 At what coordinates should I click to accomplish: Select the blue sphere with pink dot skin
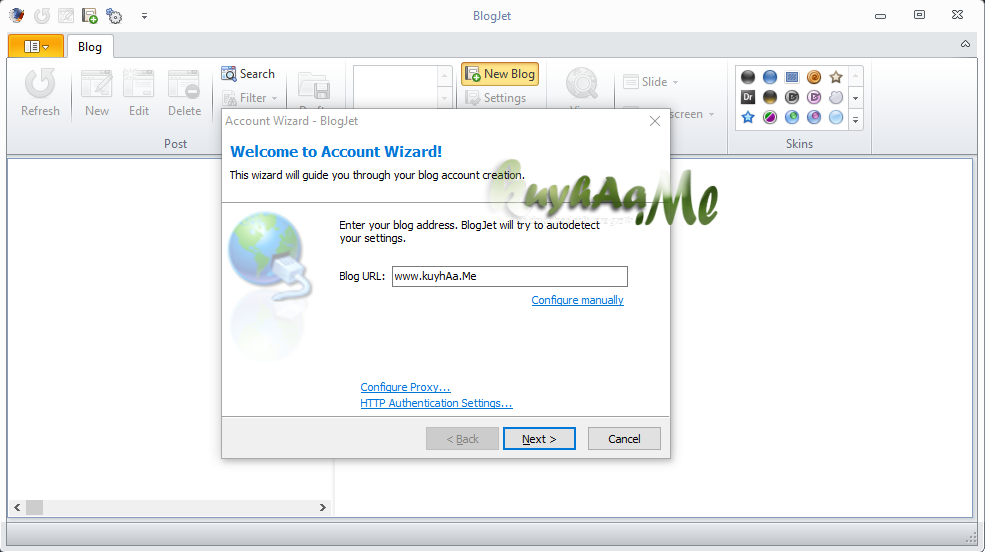[814, 117]
